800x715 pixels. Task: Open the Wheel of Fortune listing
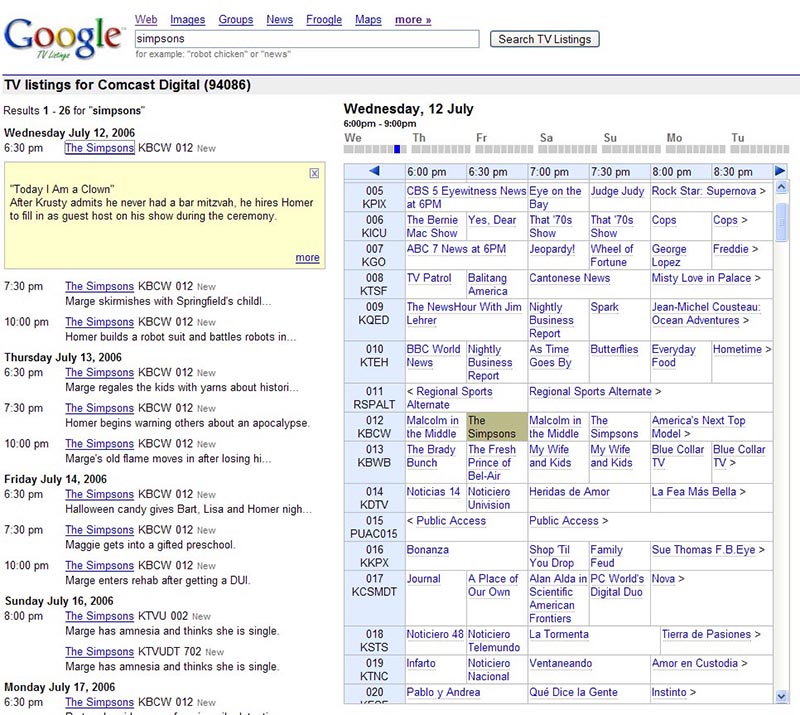[612, 255]
